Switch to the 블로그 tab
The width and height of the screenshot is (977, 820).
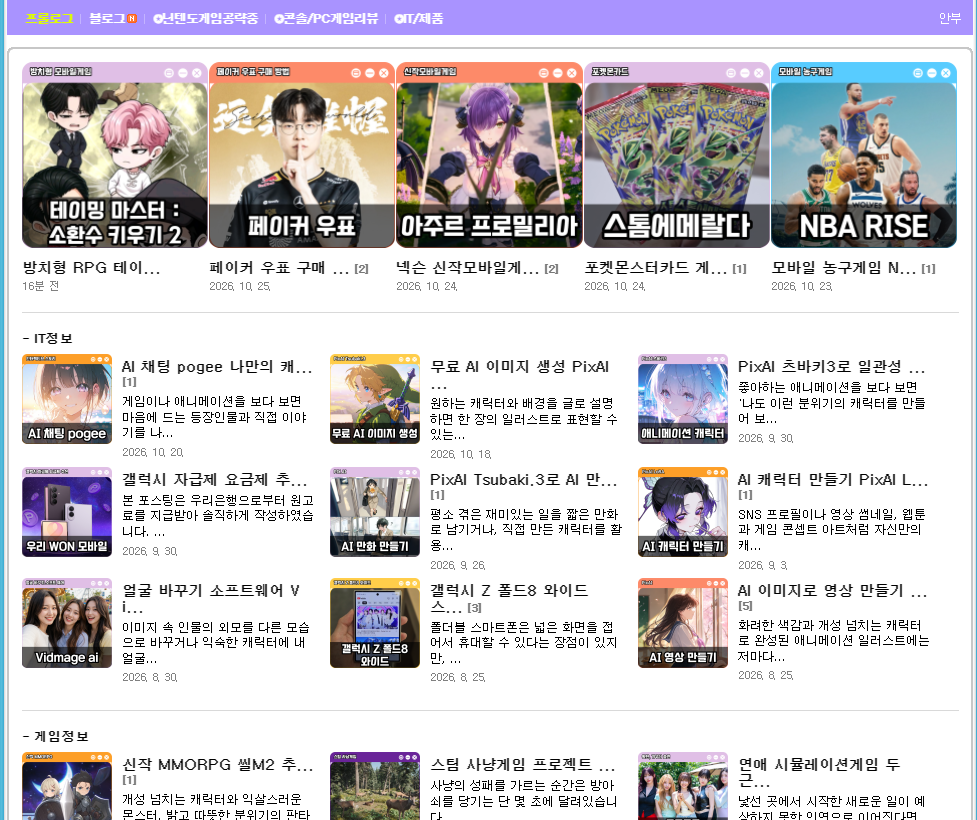(107, 18)
